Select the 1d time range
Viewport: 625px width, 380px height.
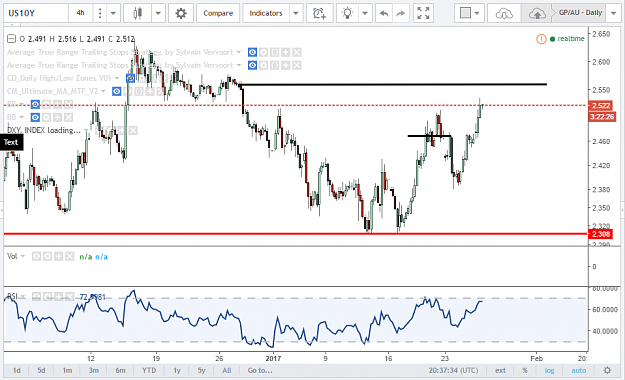[x=17, y=370]
